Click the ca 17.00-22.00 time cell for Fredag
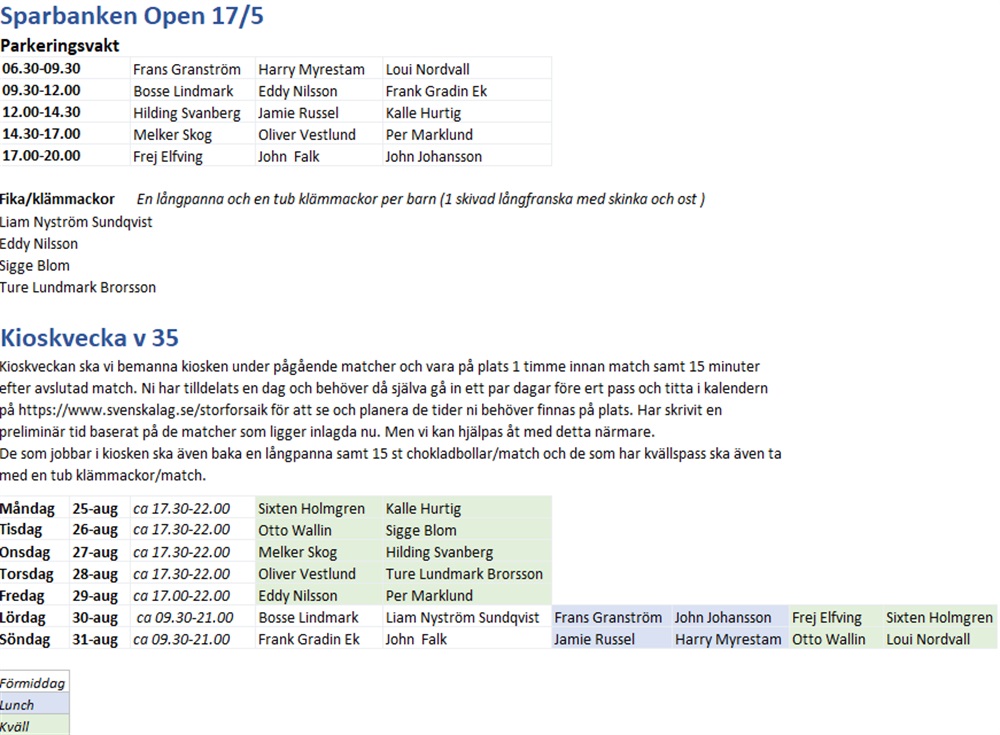 (181, 595)
